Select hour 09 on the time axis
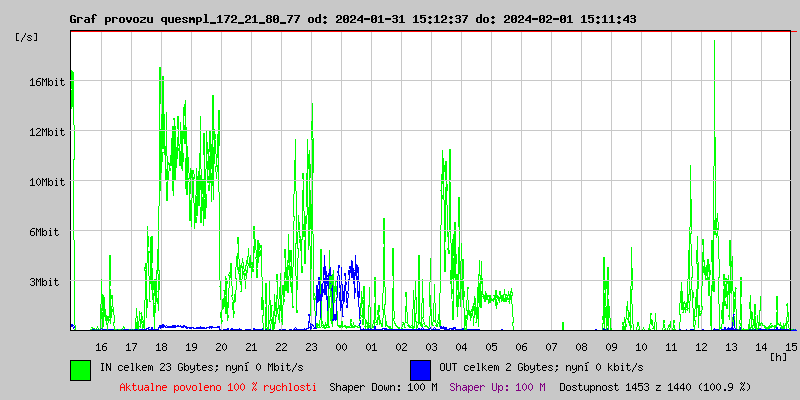800x400 pixels. [611, 346]
